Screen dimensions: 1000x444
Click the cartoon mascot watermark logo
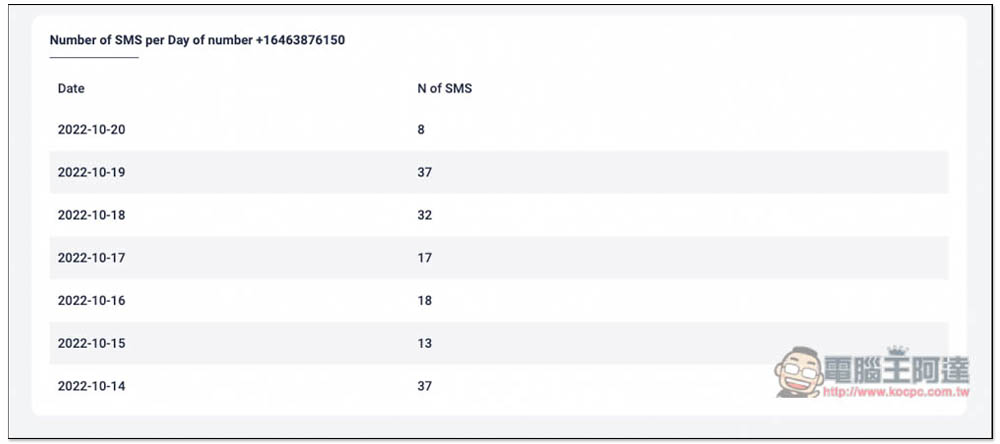797,372
